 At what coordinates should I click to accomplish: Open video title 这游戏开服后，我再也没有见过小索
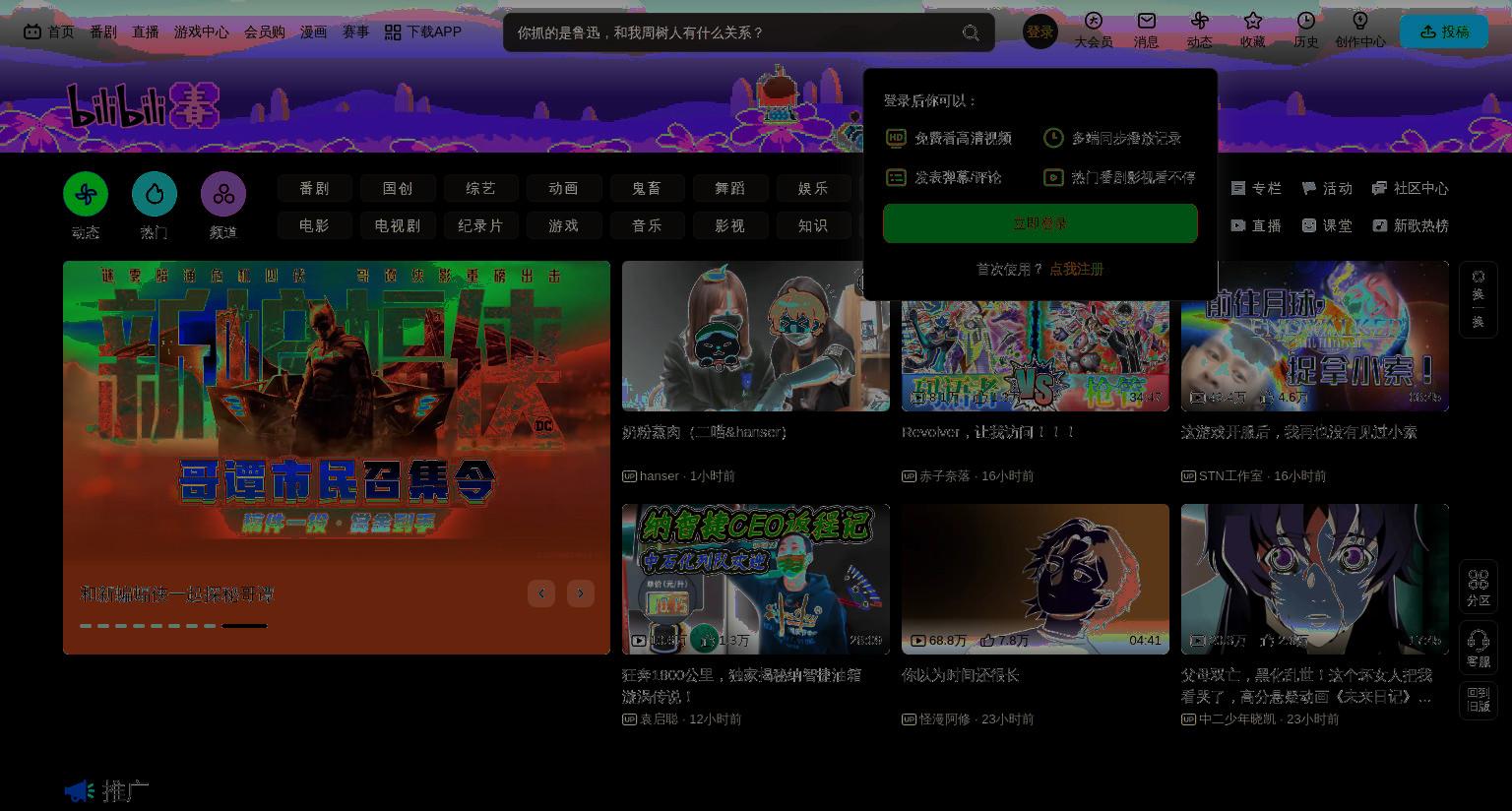[1299, 432]
